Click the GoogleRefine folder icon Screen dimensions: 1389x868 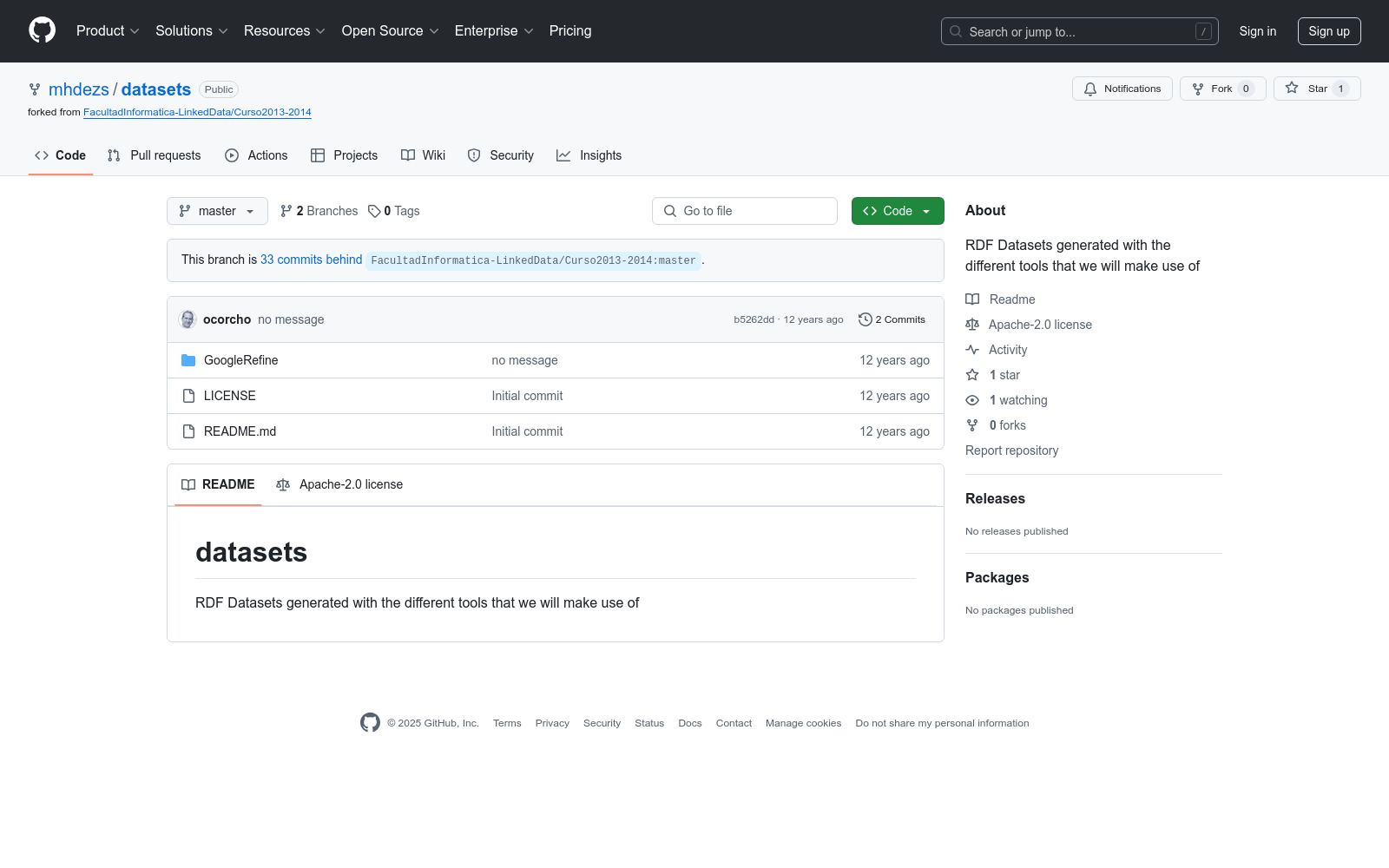[x=188, y=360]
